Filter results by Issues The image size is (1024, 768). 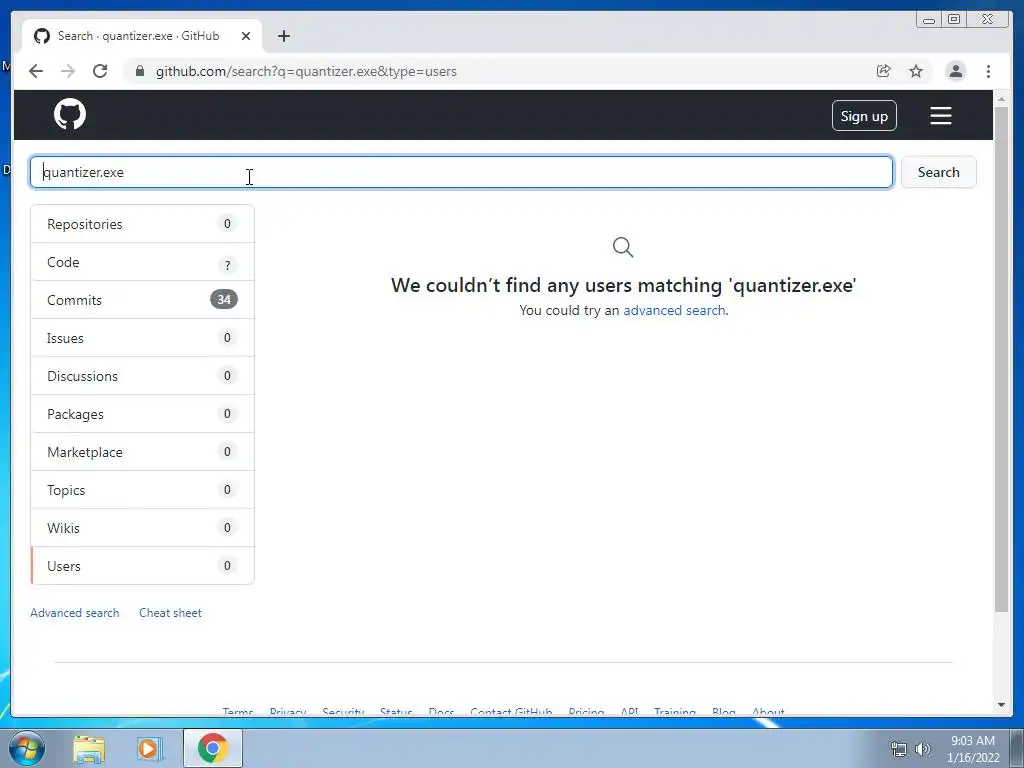pyautogui.click(x=142, y=338)
